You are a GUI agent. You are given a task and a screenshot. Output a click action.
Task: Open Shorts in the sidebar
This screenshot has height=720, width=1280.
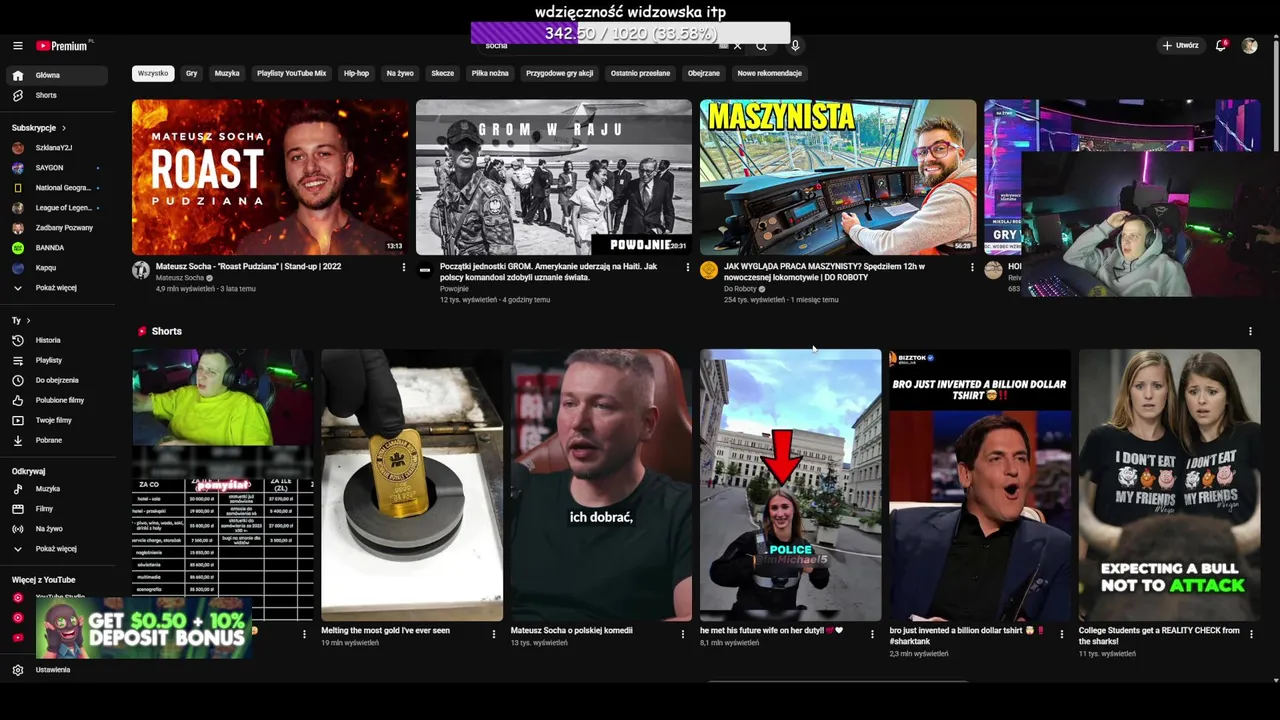click(57, 95)
